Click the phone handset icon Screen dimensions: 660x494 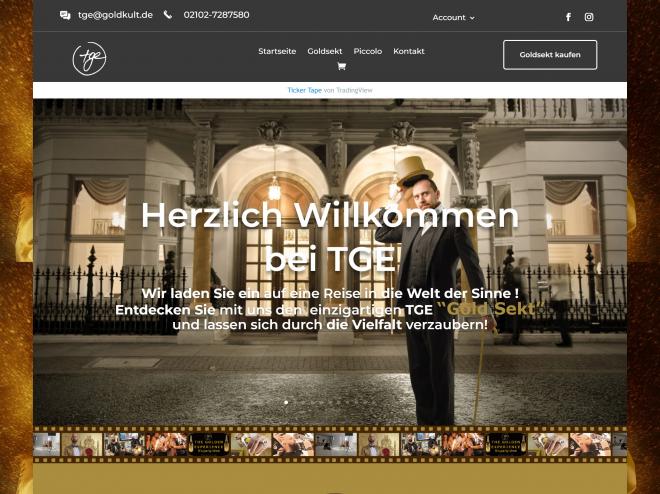pyautogui.click(x=168, y=15)
